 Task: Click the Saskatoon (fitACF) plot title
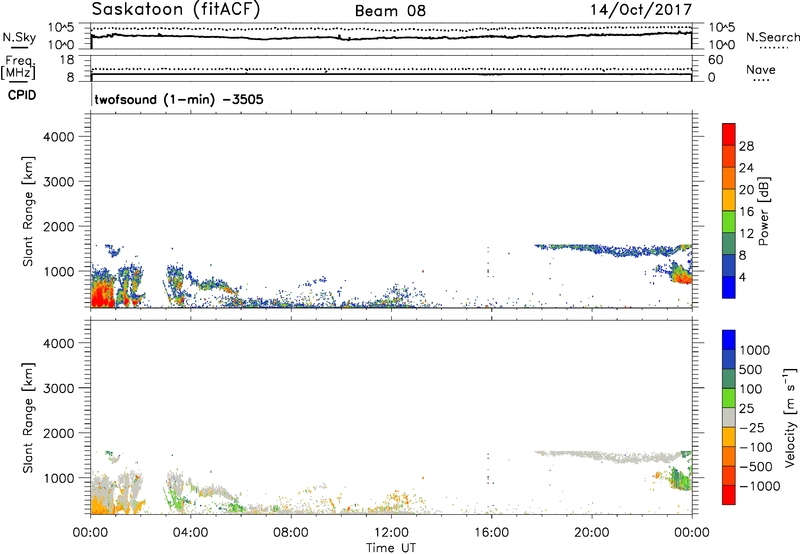[x=176, y=10]
